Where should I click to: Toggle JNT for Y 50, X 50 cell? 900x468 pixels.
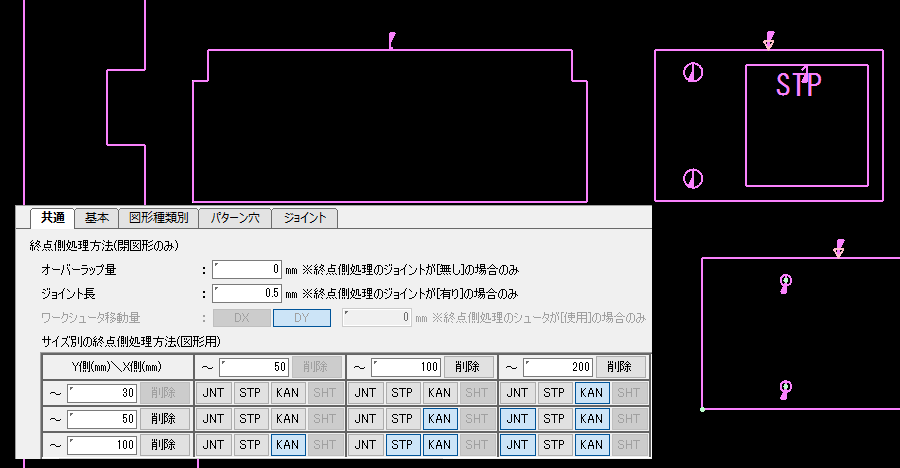[x=214, y=419]
